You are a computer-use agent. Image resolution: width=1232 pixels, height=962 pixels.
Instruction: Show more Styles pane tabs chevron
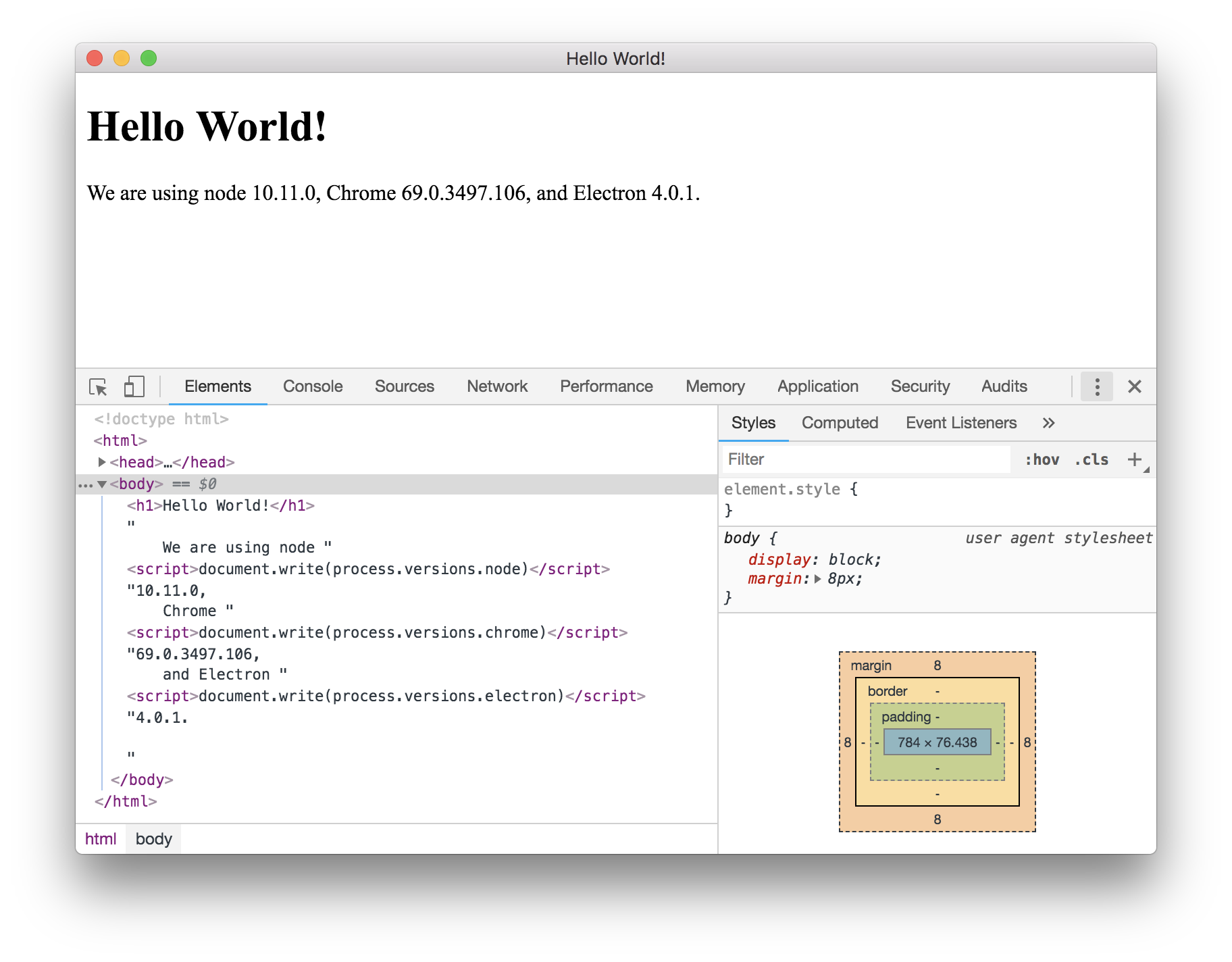click(x=1048, y=423)
